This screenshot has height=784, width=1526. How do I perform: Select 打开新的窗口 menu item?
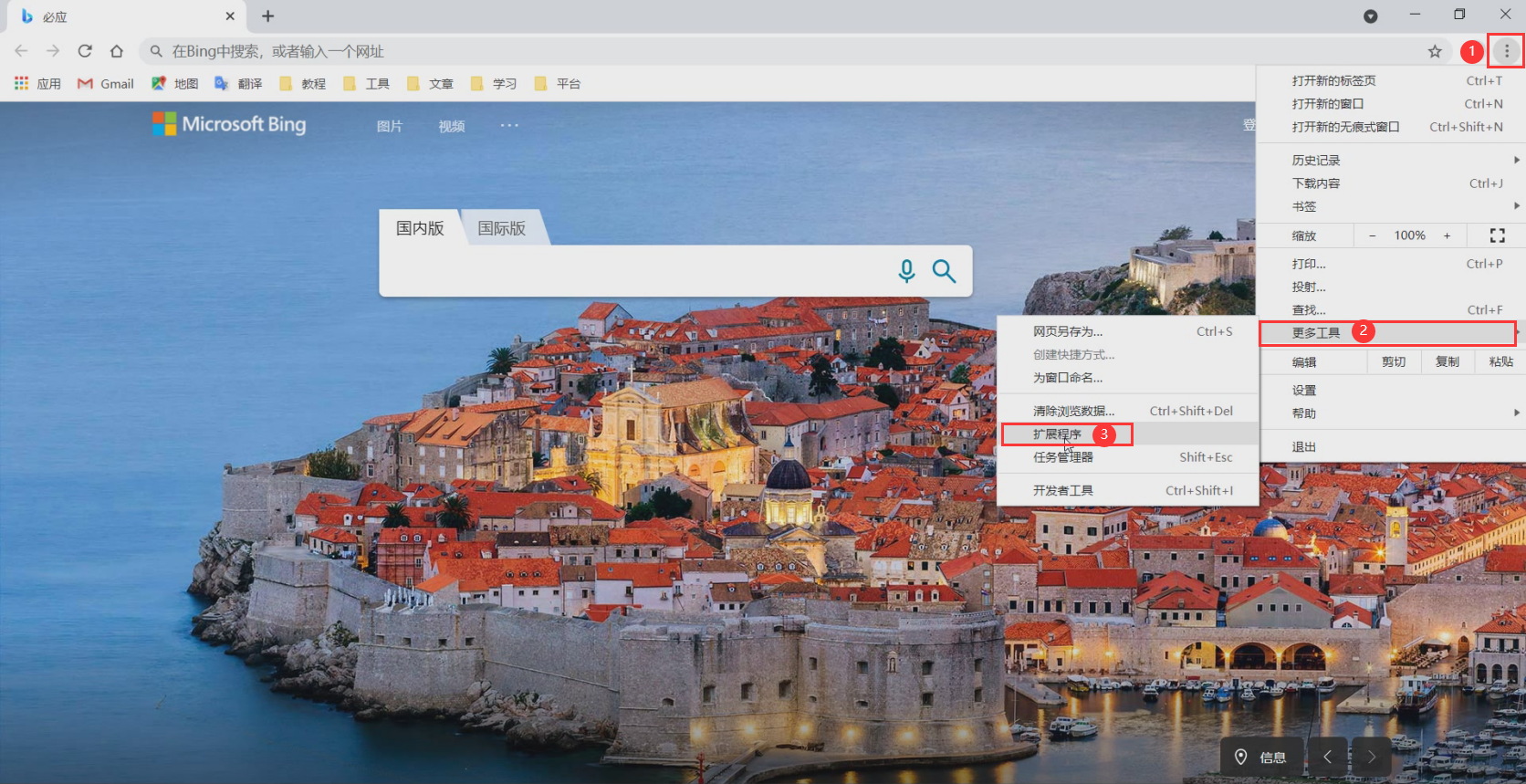tap(1389, 104)
